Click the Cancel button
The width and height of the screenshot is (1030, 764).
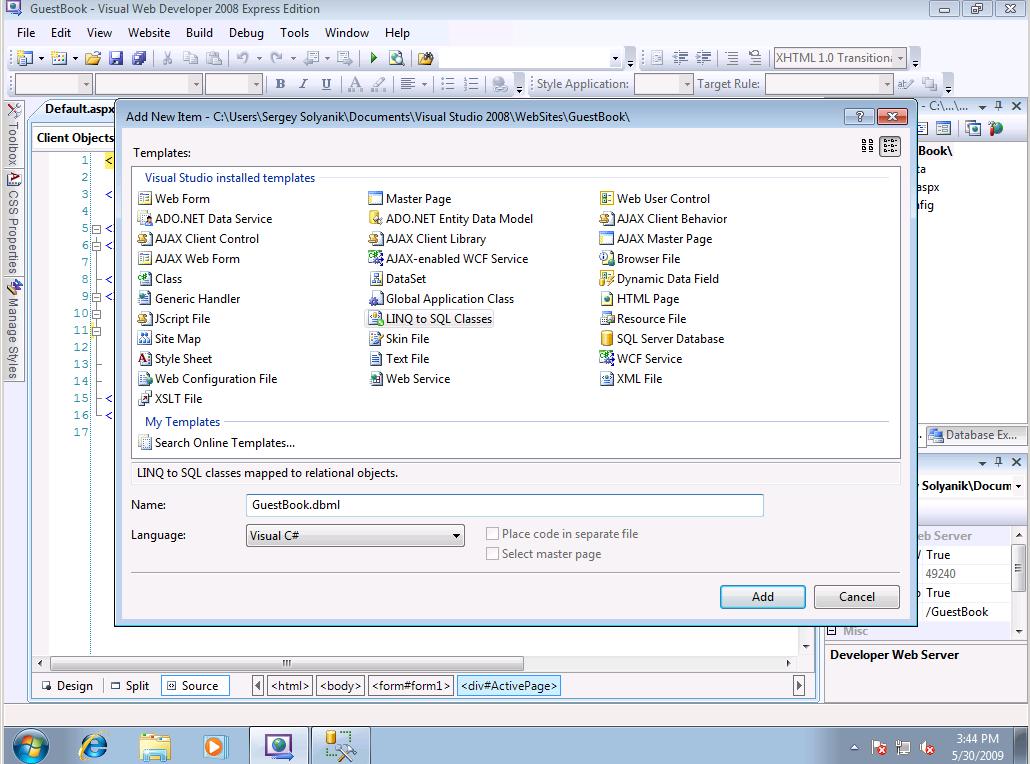coord(857,596)
